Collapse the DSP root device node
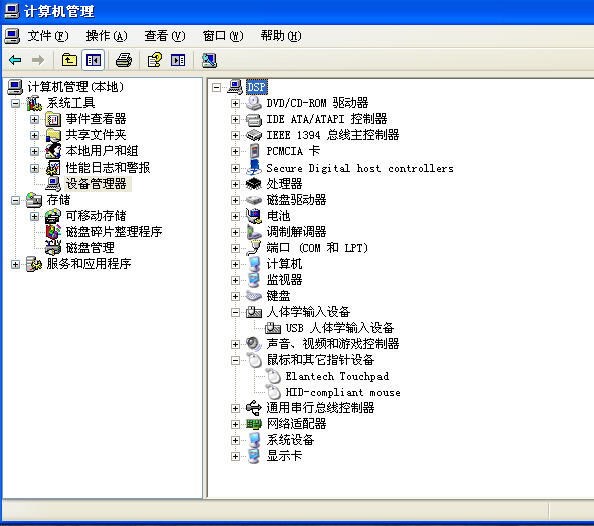 click(x=216, y=88)
